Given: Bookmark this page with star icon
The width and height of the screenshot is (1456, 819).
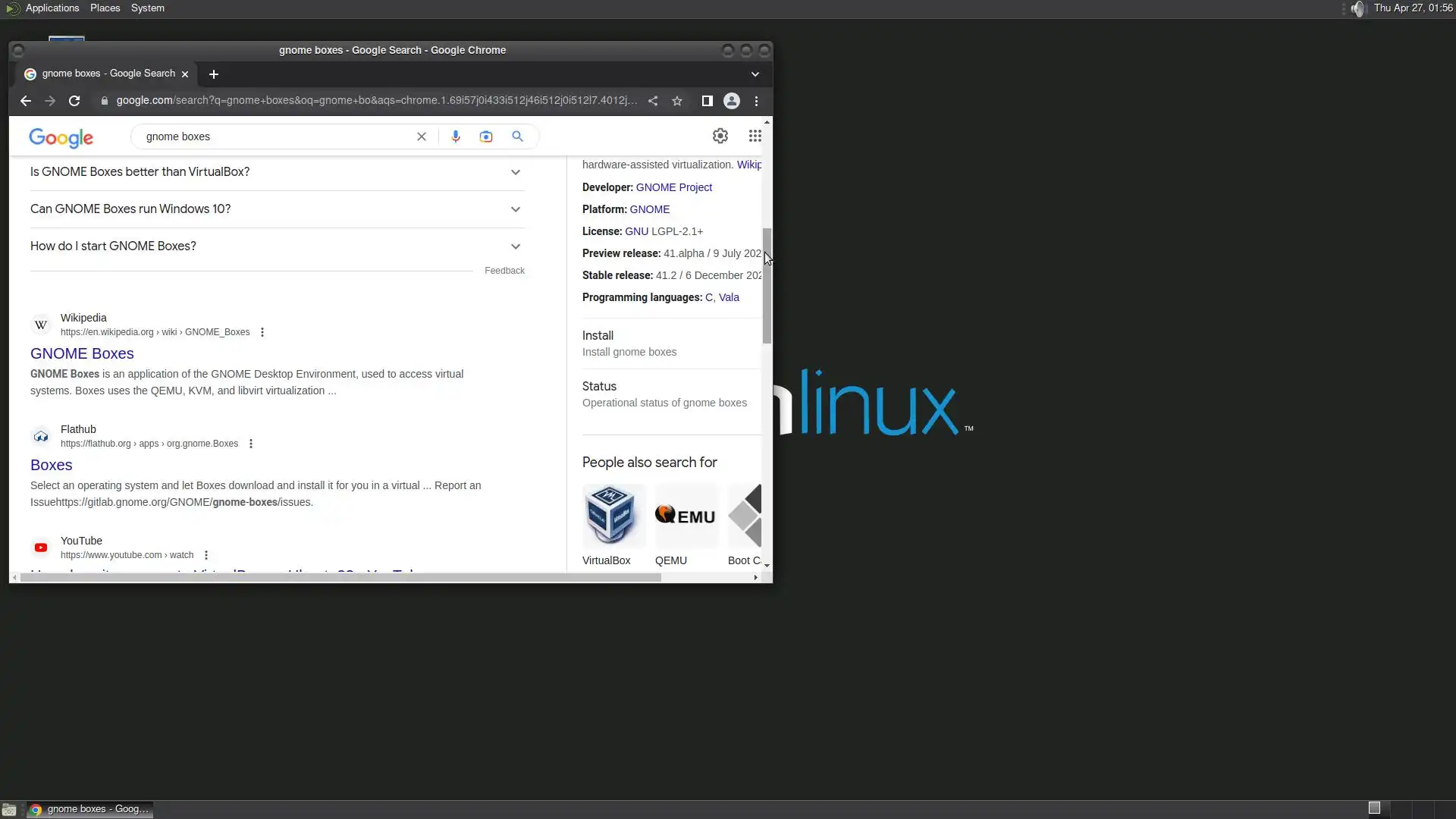Looking at the screenshot, I should click(677, 101).
